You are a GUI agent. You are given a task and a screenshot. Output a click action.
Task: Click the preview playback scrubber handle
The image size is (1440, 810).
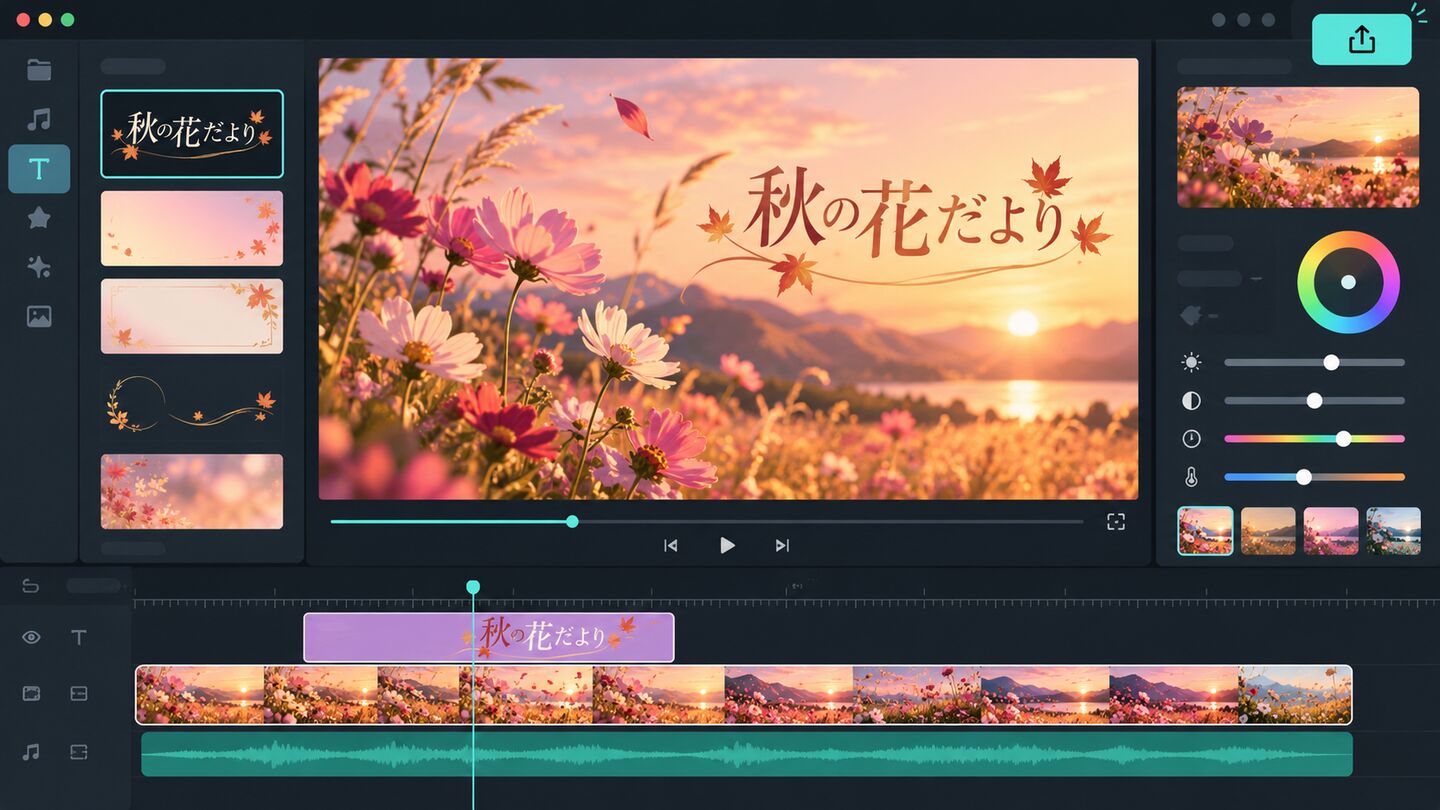coord(572,521)
